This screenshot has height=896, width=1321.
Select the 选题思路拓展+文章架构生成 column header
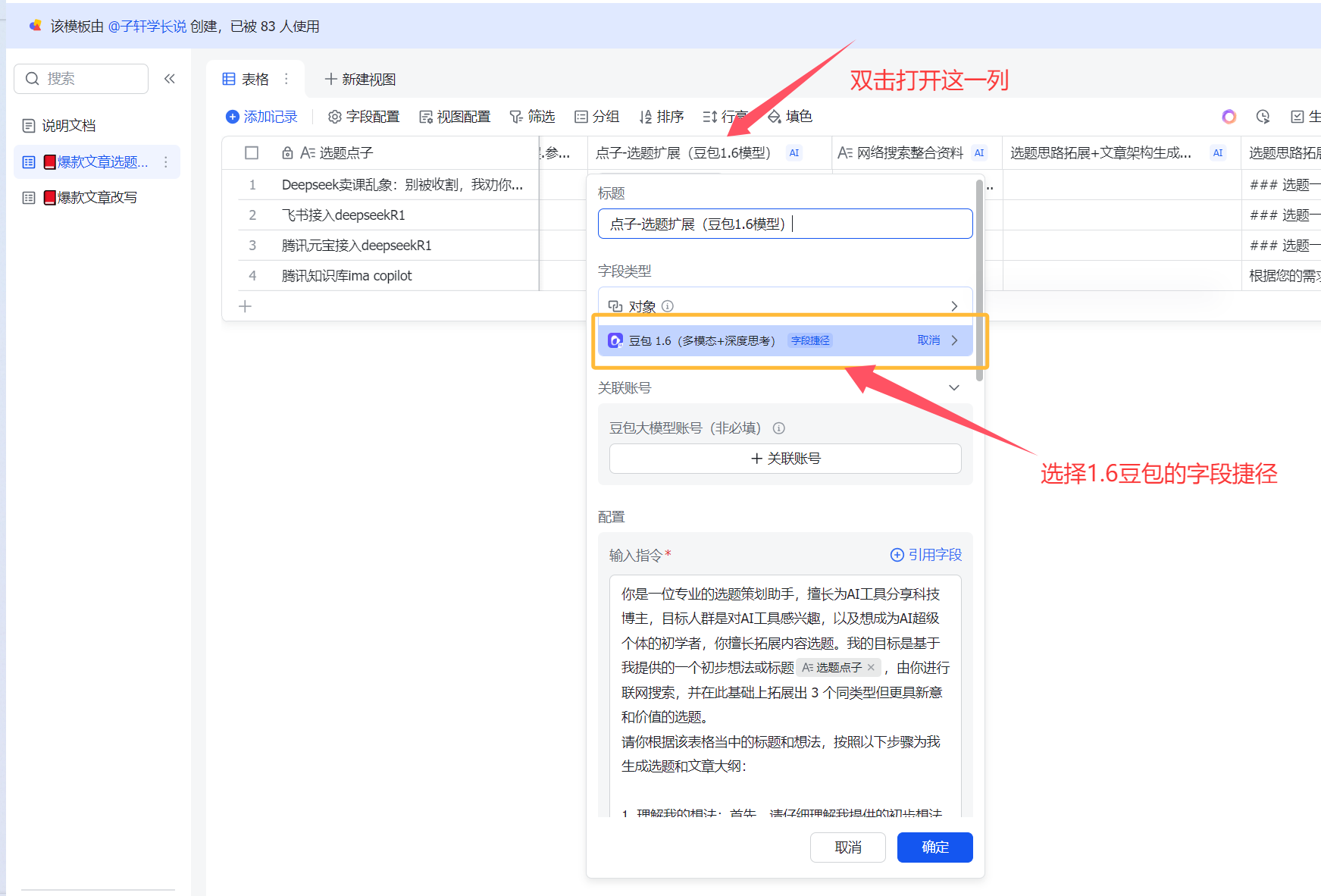point(1122,153)
